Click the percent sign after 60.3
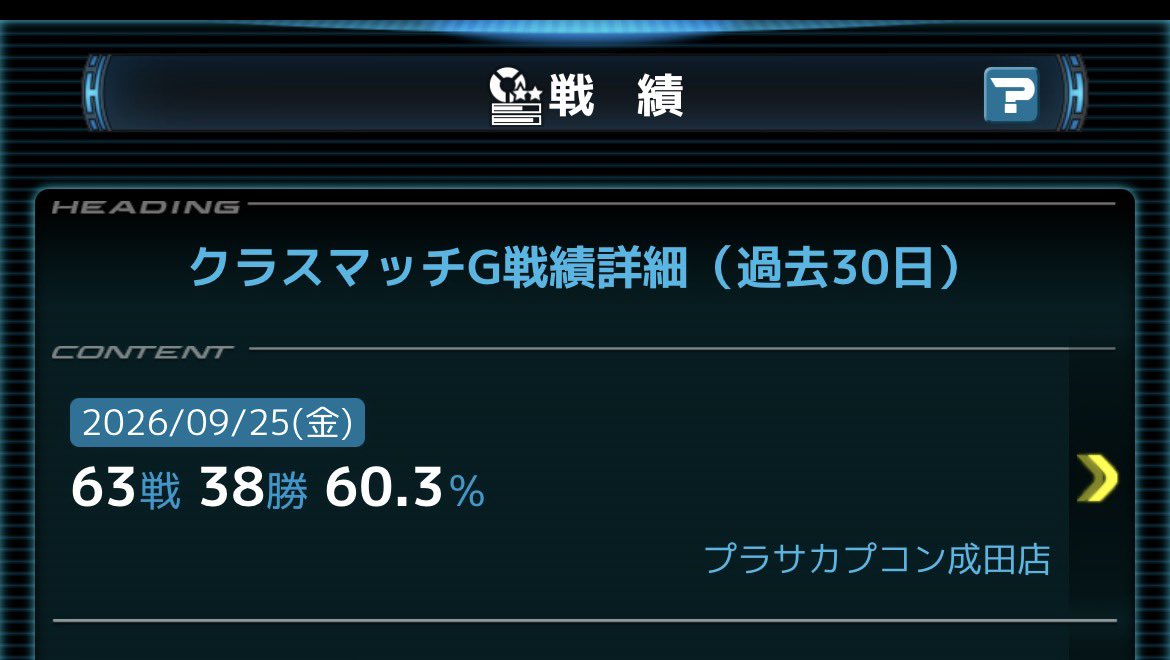Image resolution: width=1170 pixels, height=660 pixels. pos(468,492)
